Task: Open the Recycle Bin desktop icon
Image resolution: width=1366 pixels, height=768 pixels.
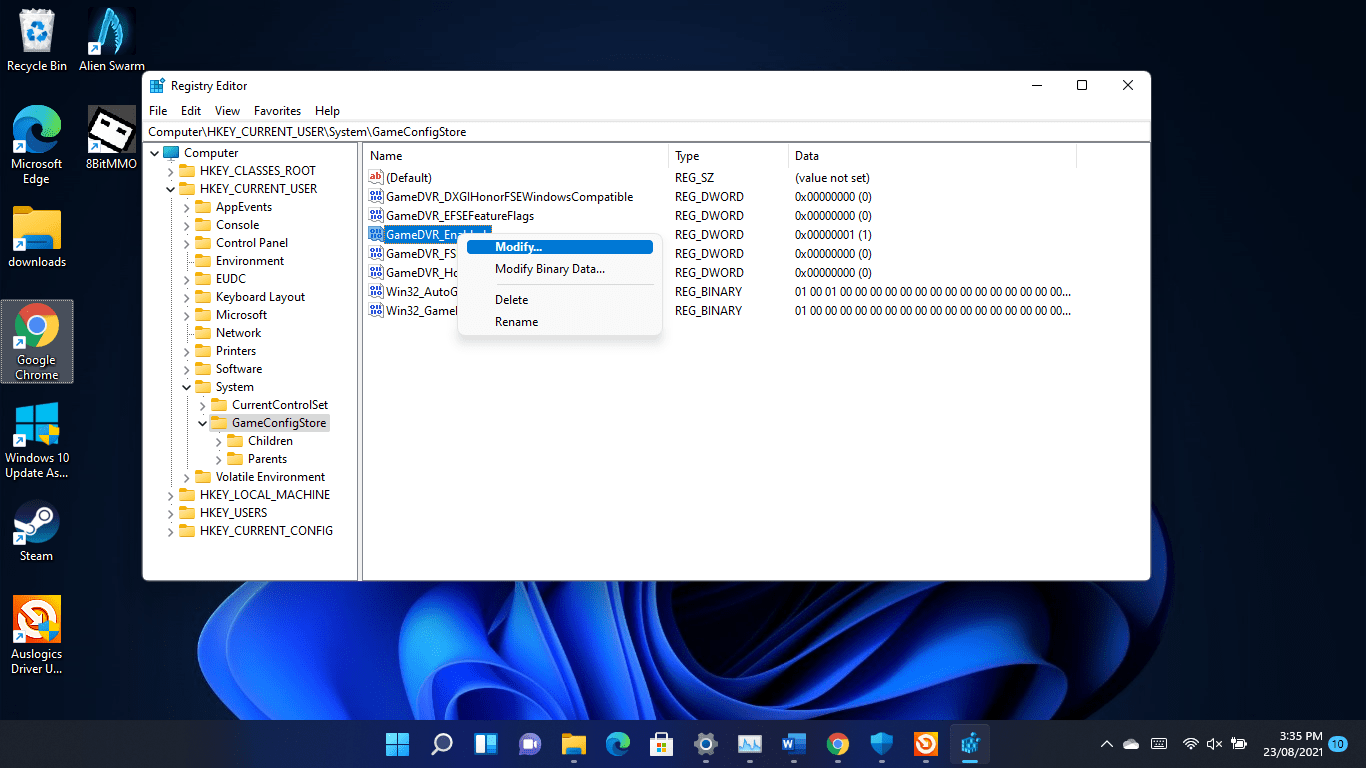Action: pos(37,32)
